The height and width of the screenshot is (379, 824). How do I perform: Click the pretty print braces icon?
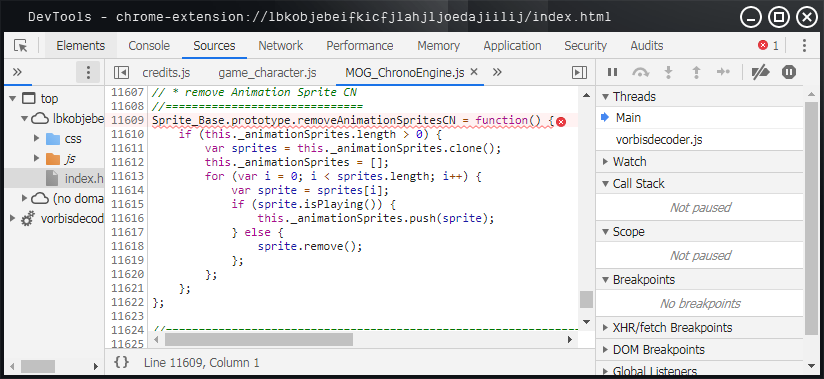tap(122, 362)
